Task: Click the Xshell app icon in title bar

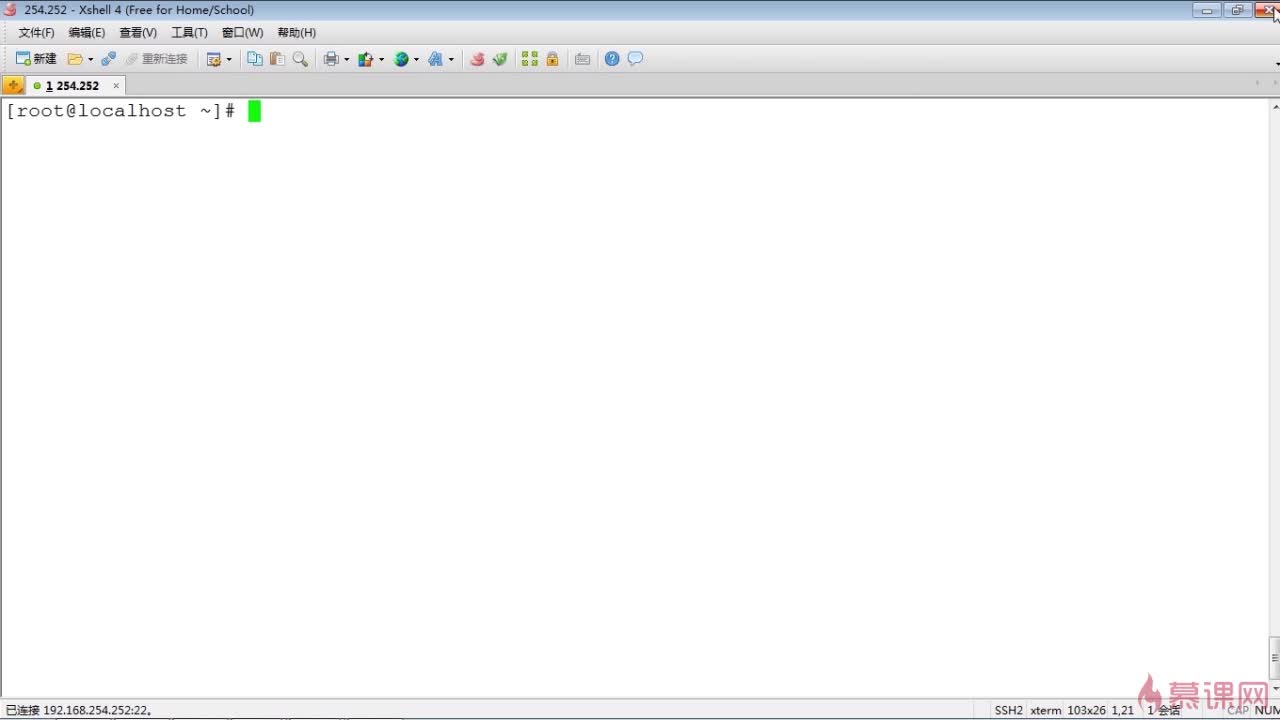Action: (x=11, y=10)
